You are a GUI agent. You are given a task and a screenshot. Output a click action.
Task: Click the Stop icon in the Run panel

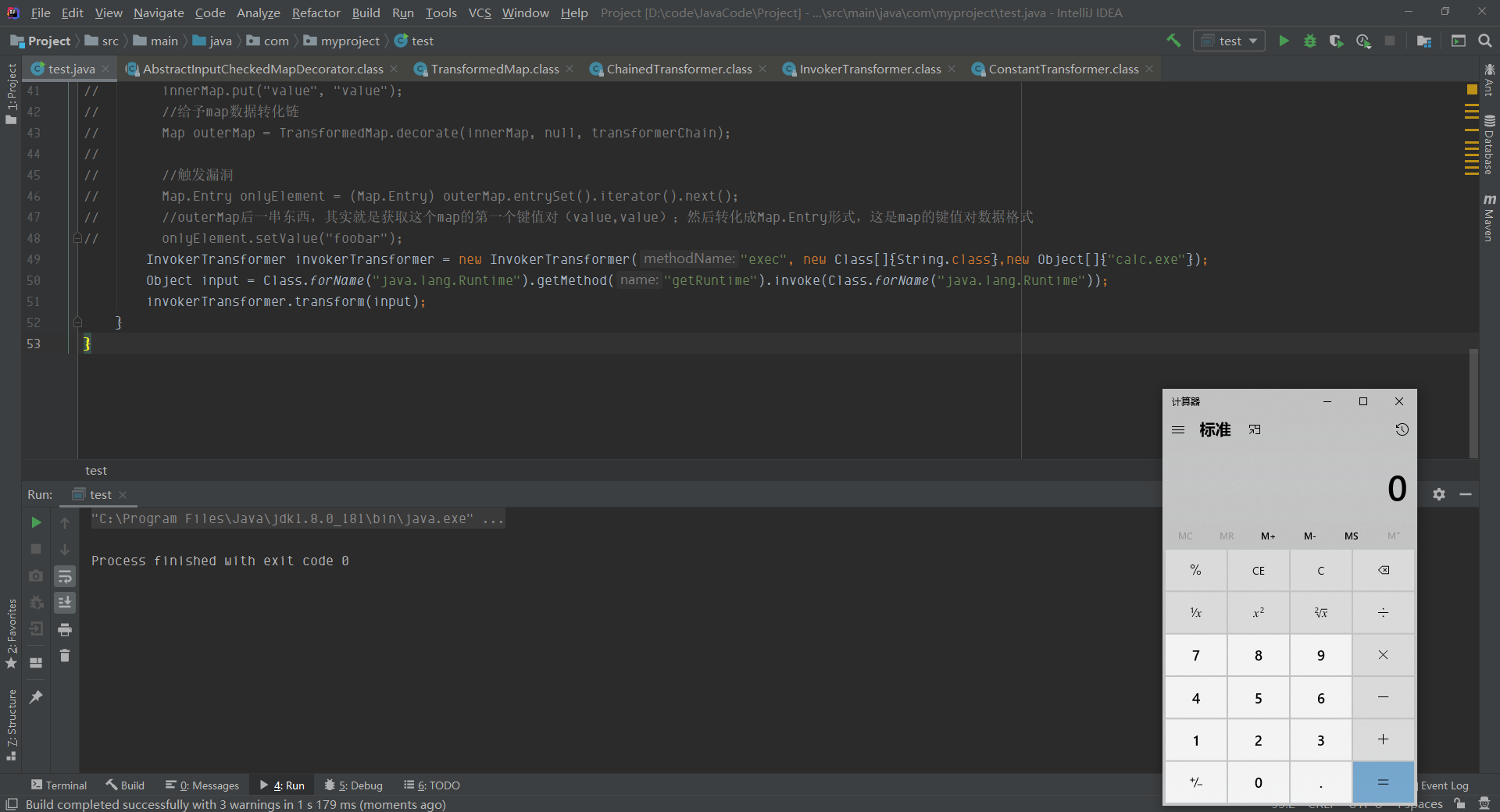point(36,549)
